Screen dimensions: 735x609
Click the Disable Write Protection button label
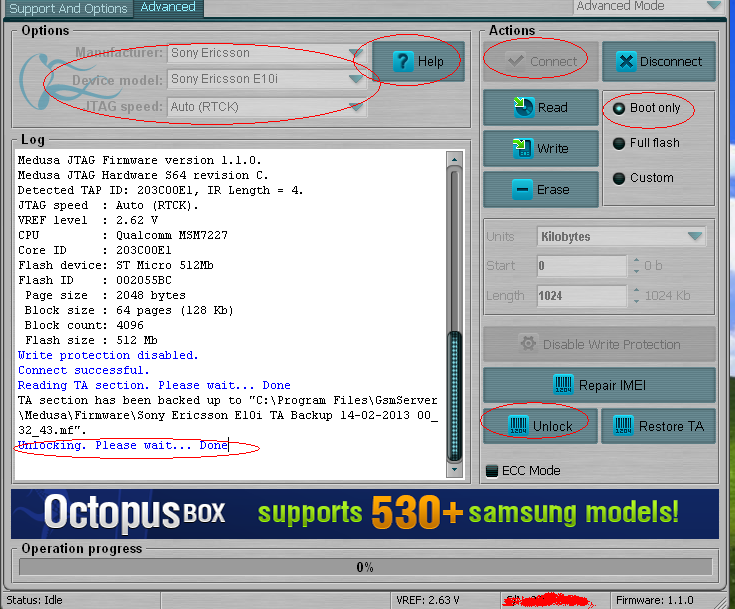click(x=611, y=345)
